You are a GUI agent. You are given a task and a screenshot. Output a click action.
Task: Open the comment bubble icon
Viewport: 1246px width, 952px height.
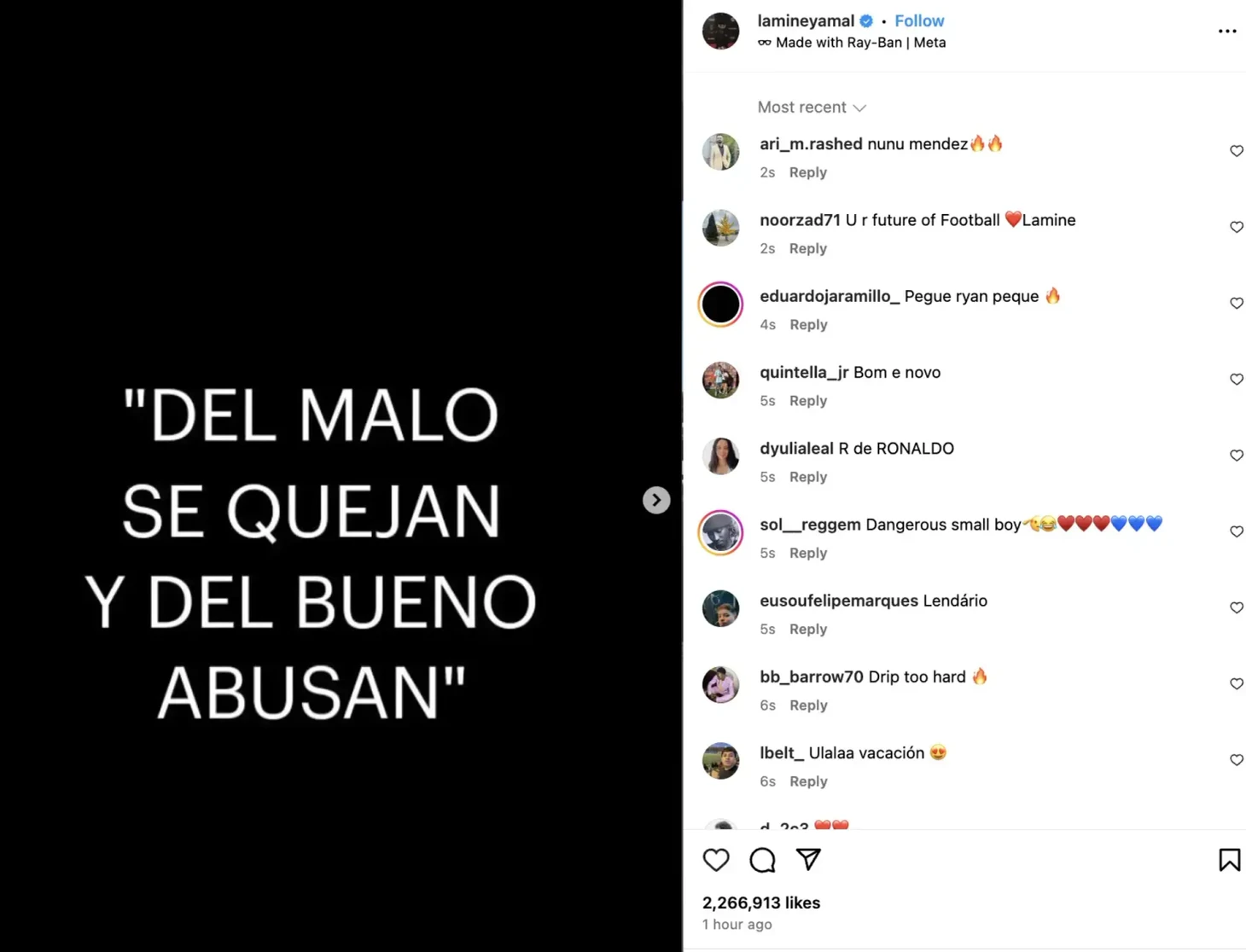coord(762,860)
